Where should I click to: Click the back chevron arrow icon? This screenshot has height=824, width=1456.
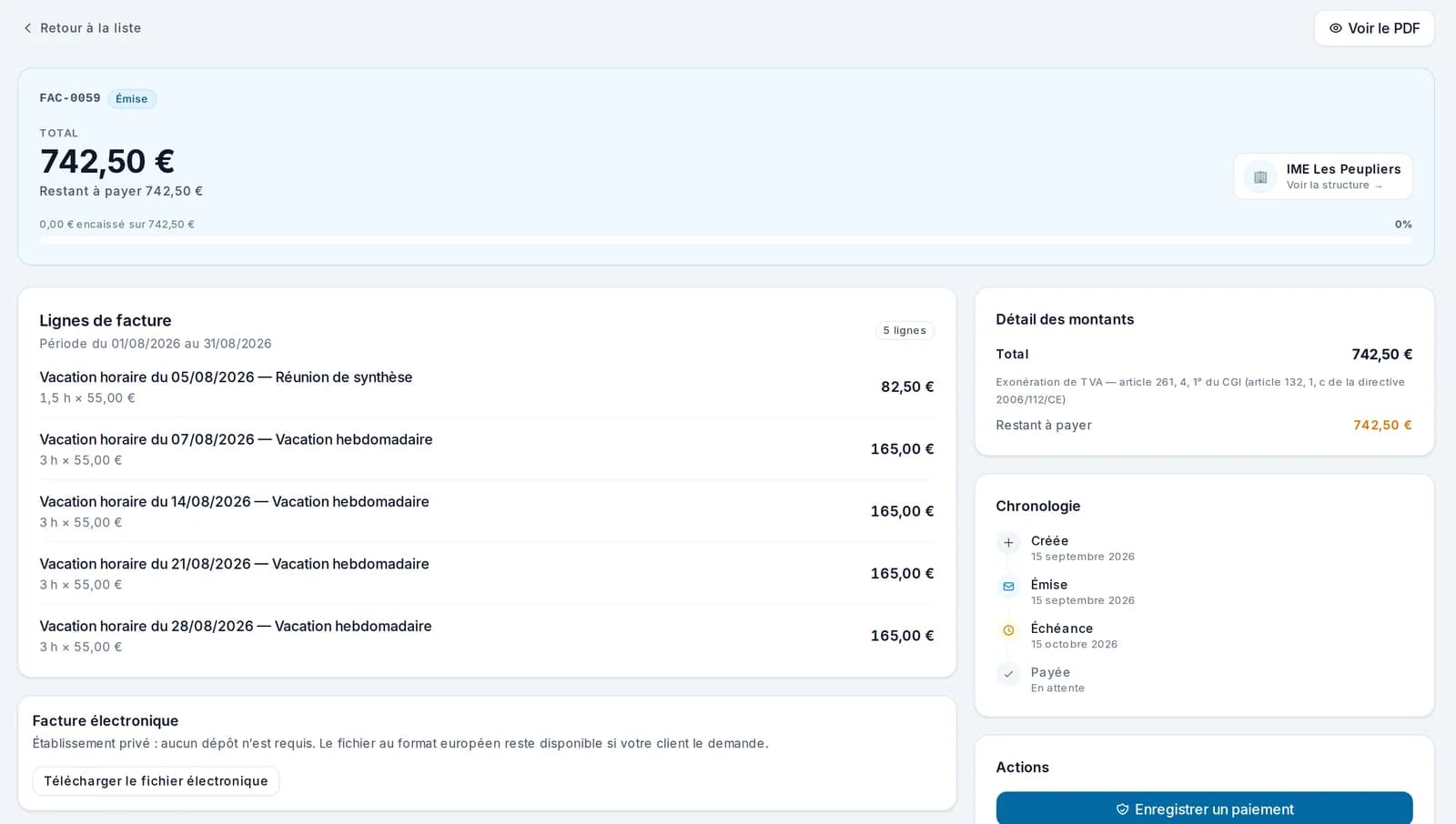(27, 28)
